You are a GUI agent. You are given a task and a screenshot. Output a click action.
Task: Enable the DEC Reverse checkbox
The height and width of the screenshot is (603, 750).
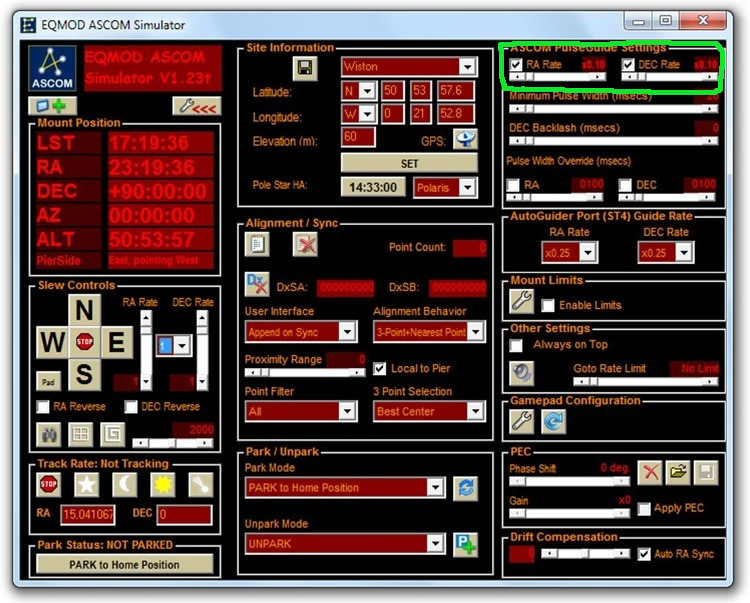131,407
